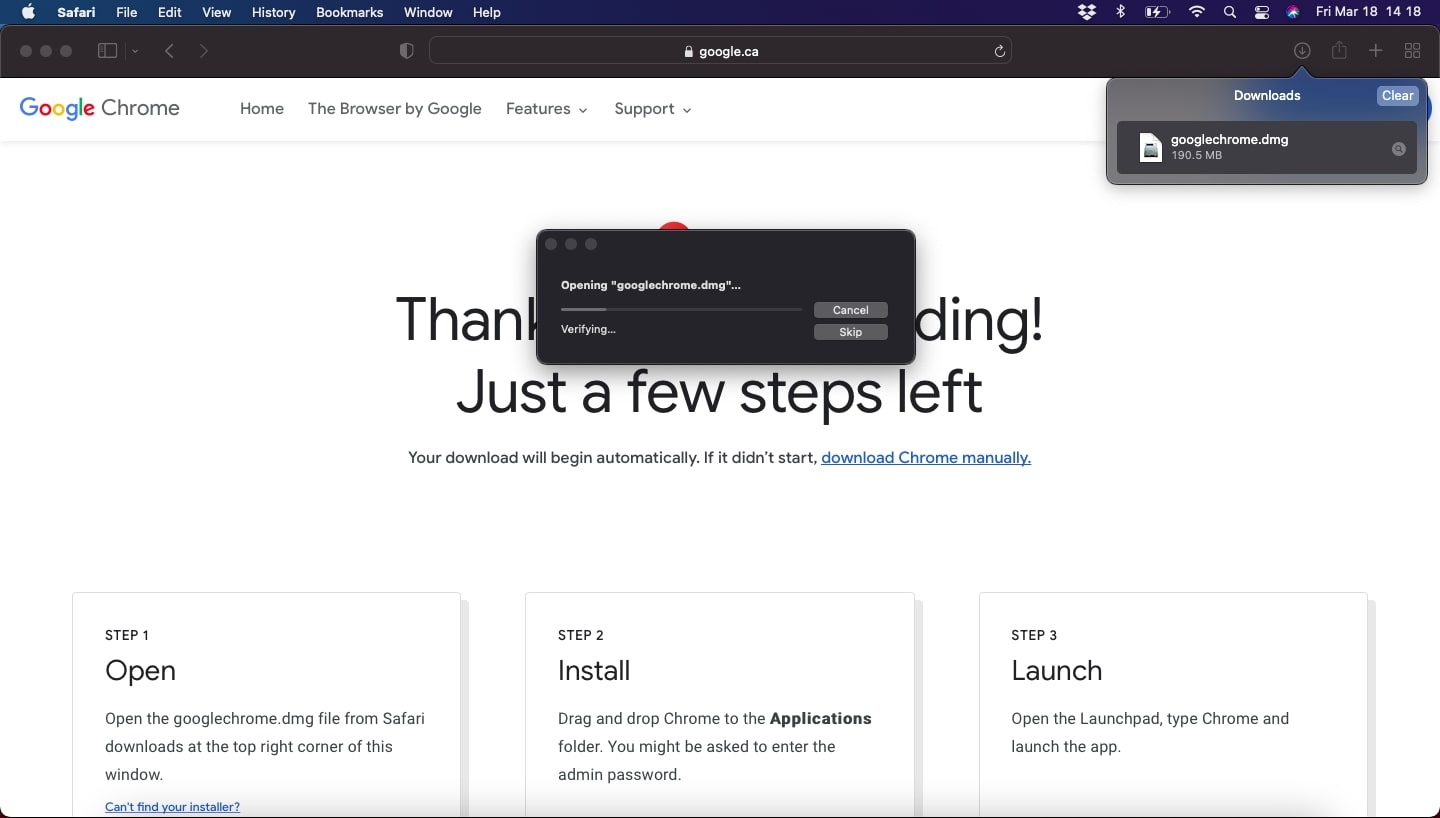Screen dimensions: 1440x818
Task: Click the Downloads toolbar icon
Action: tap(1302, 51)
